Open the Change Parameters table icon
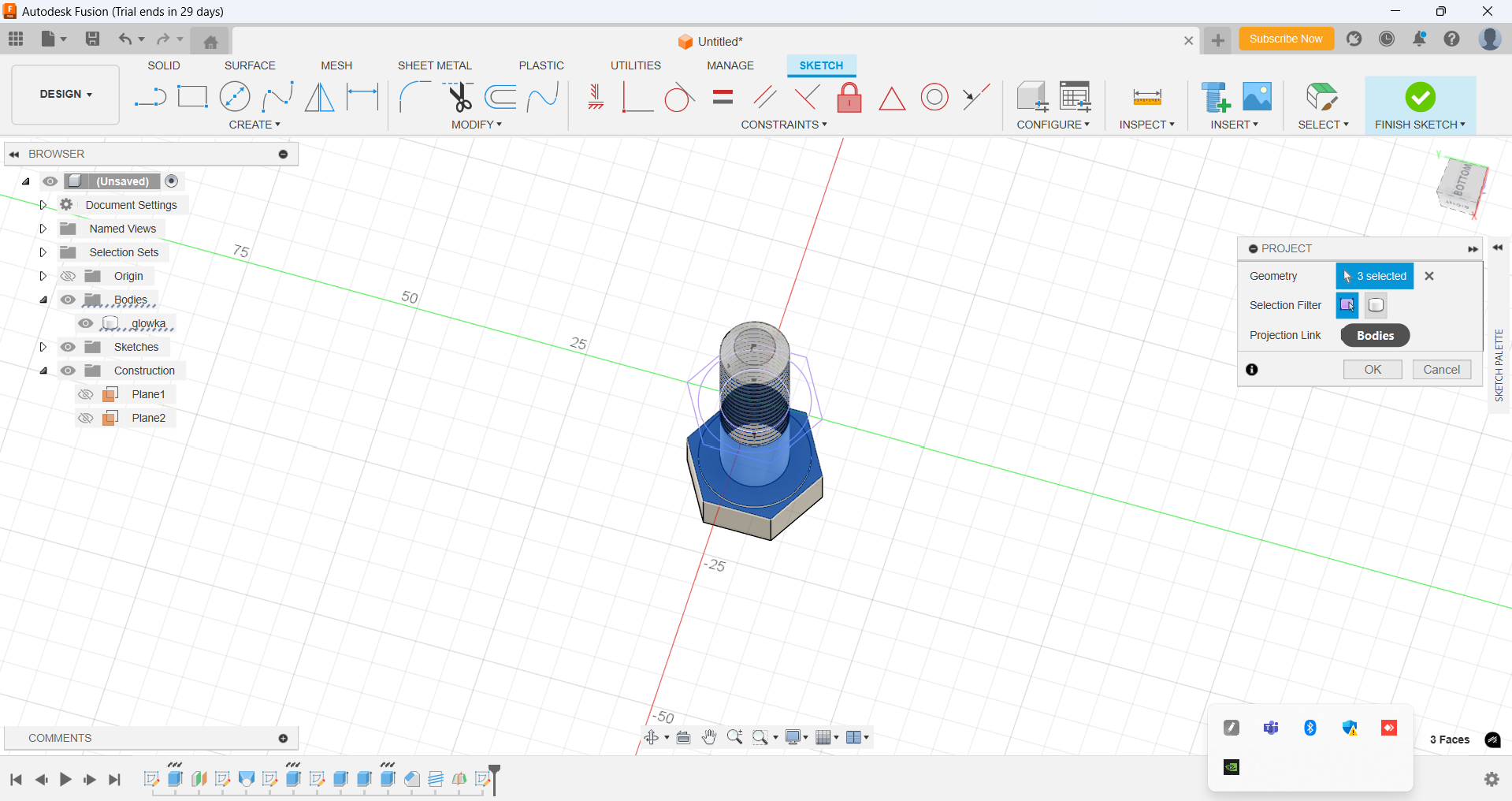The image size is (1512, 801). click(1075, 97)
